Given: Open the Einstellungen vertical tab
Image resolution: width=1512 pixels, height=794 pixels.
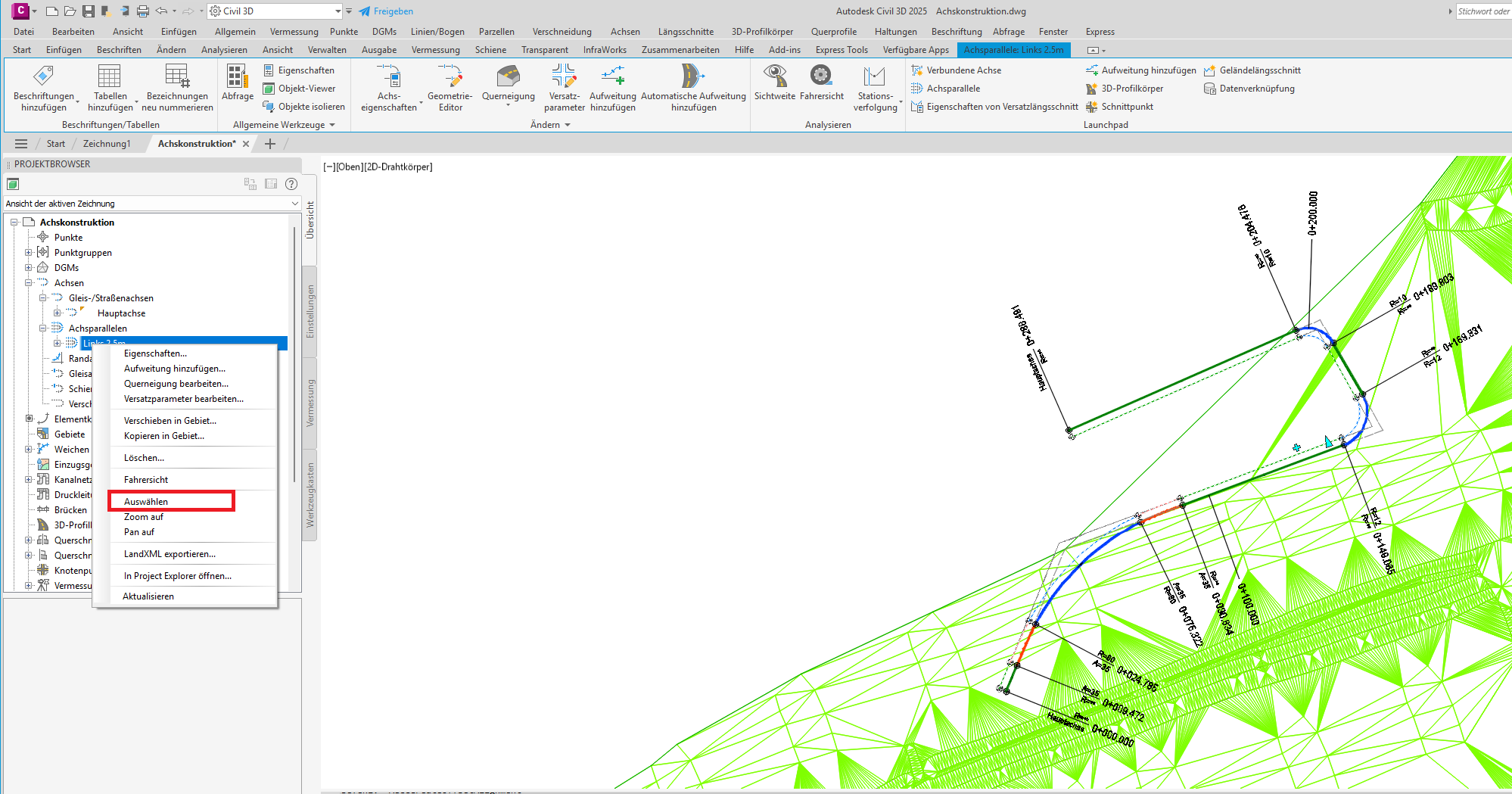Looking at the screenshot, I should click(x=310, y=311).
